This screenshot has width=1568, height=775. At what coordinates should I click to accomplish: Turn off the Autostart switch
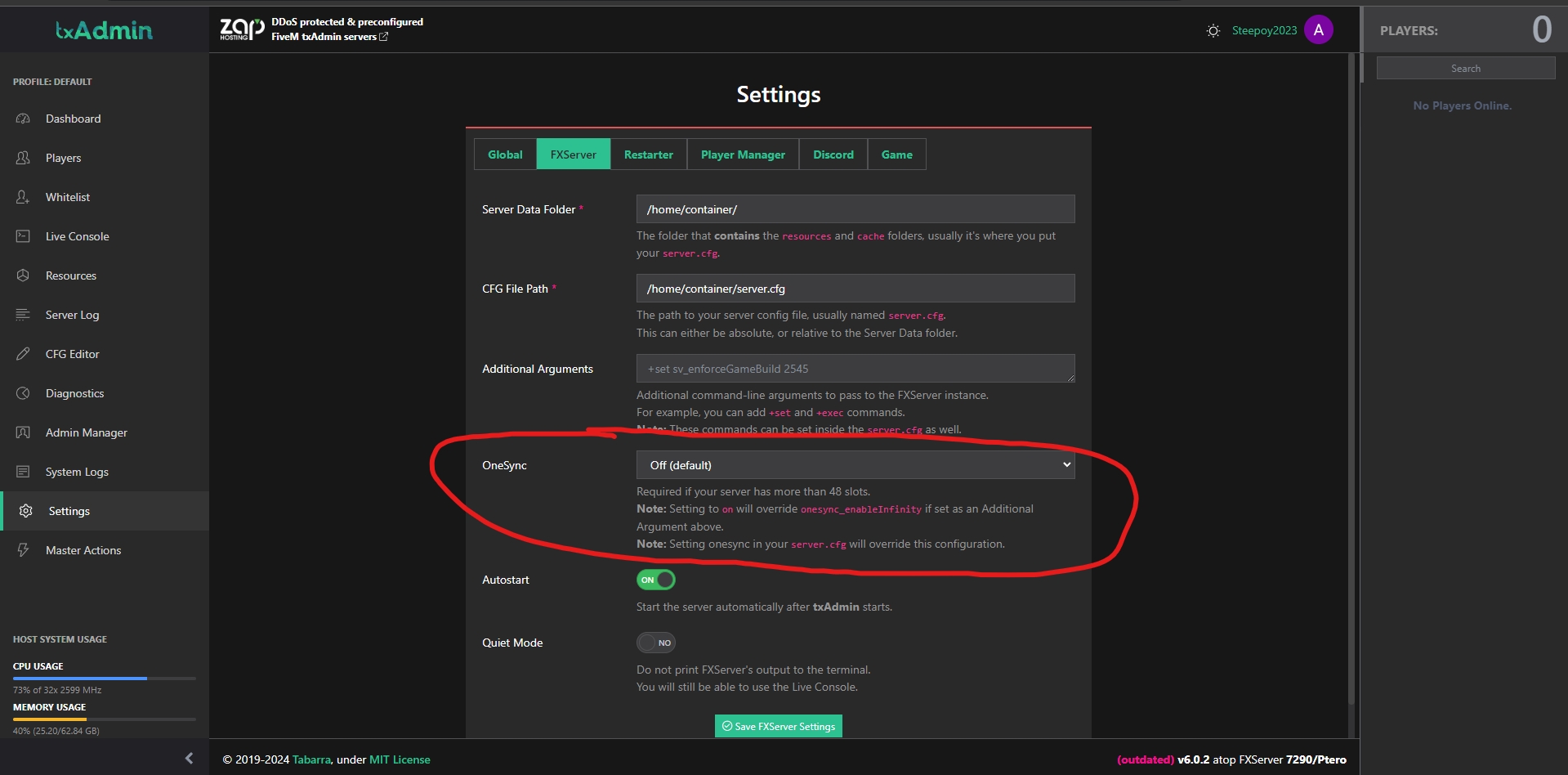[x=655, y=580]
